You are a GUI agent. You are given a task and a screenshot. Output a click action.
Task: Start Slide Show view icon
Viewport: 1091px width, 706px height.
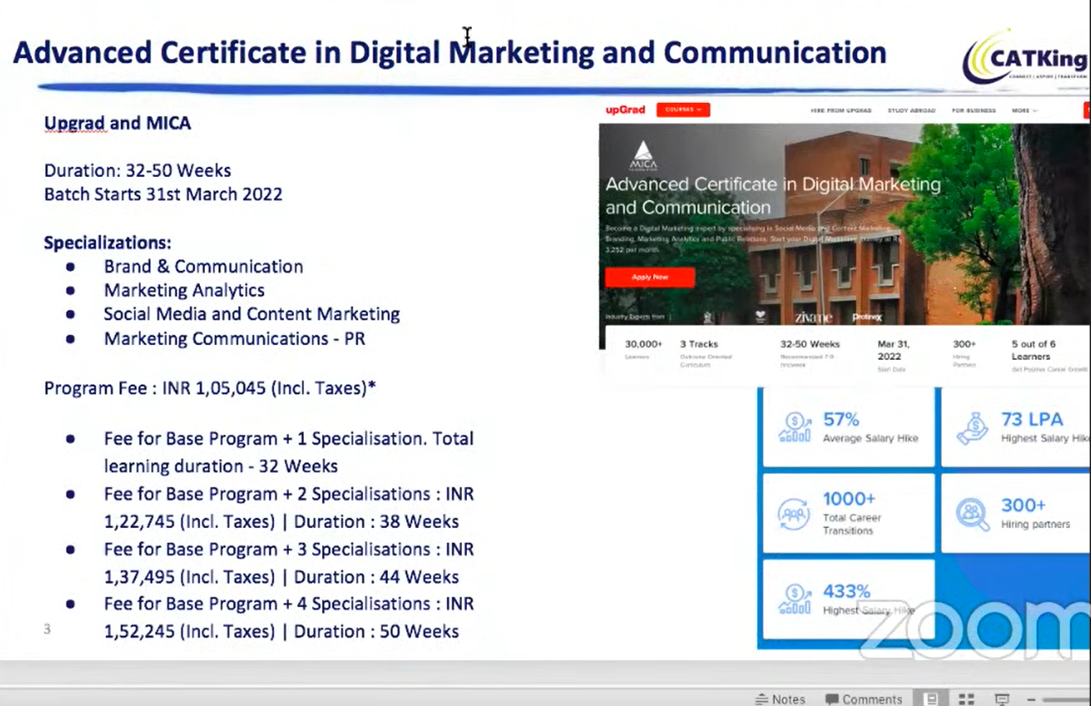pos(1002,699)
